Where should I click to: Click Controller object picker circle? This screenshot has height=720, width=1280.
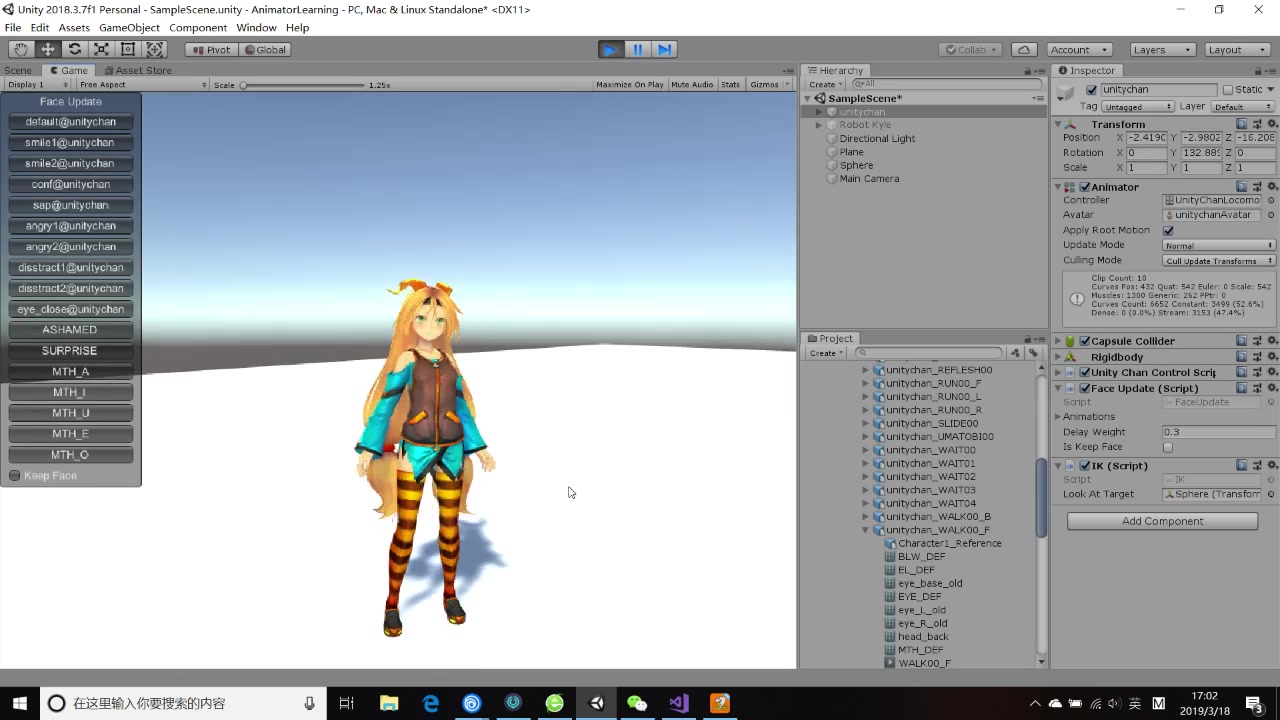click(x=1271, y=200)
